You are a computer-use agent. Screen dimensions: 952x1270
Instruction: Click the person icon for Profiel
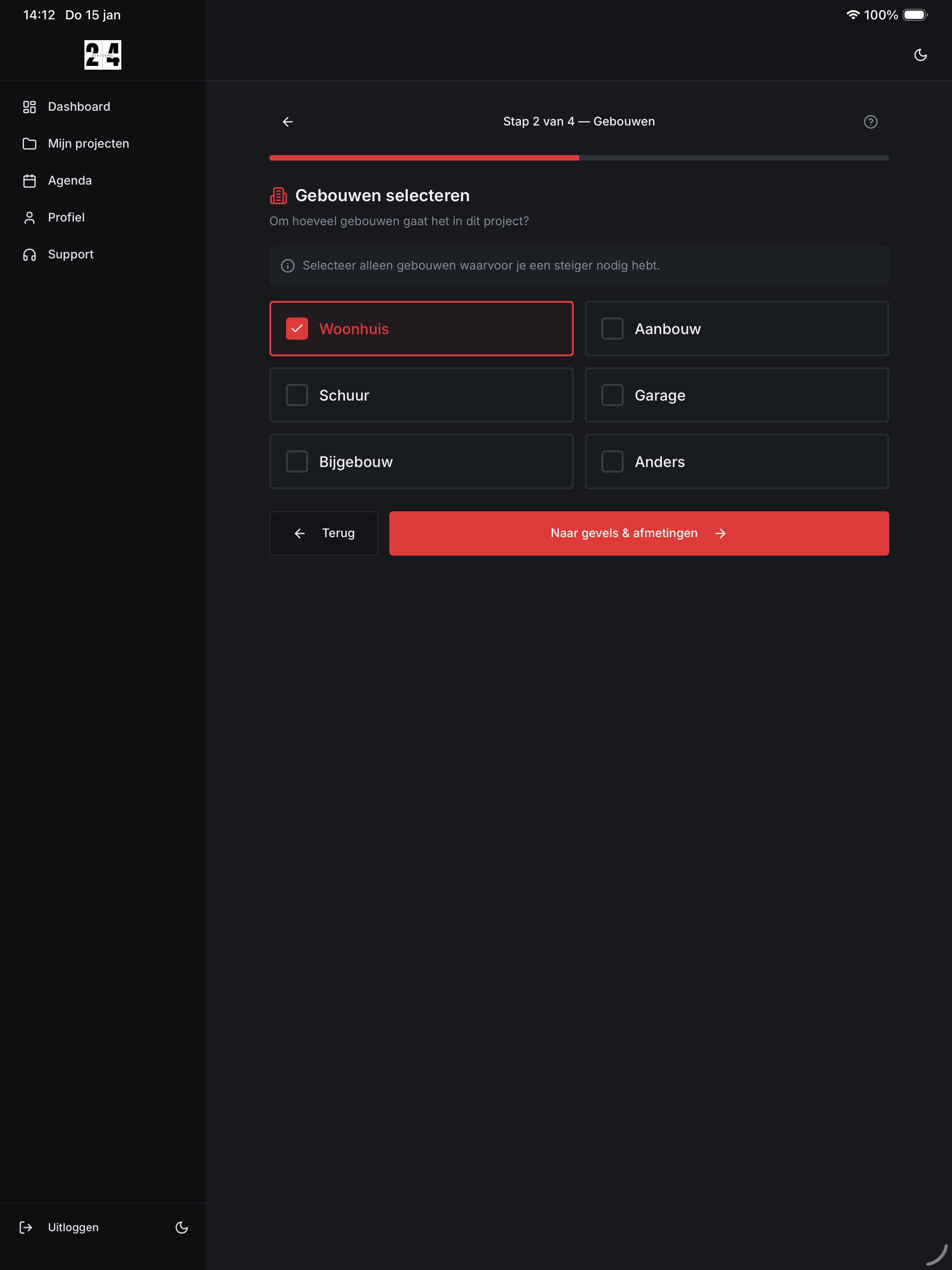click(x=29, y=218)
